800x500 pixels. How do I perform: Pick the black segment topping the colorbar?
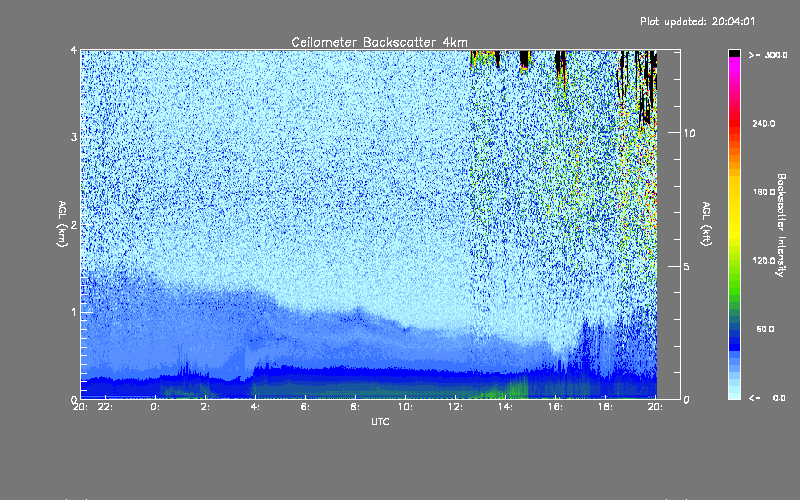734,53
